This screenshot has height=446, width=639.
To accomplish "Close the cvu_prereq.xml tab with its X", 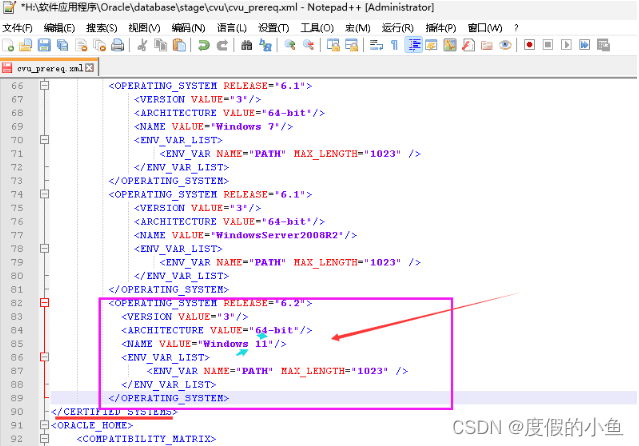I will 90,68.
